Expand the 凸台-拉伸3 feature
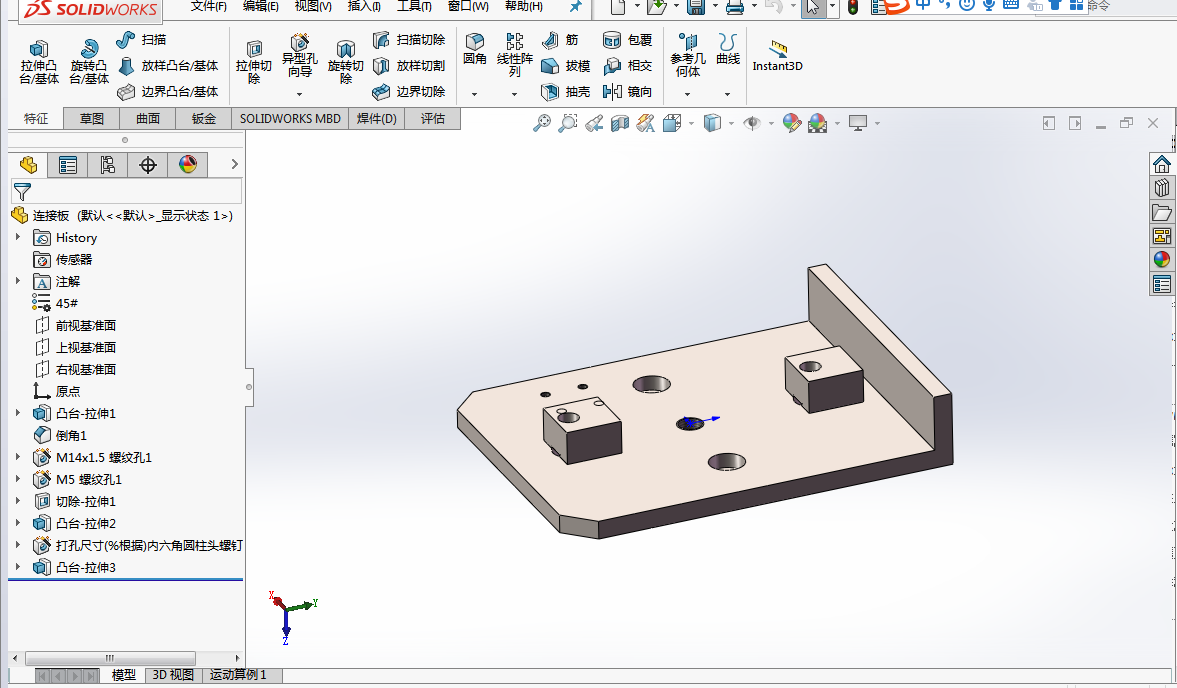1177x688 pixels. coord(18,566)
